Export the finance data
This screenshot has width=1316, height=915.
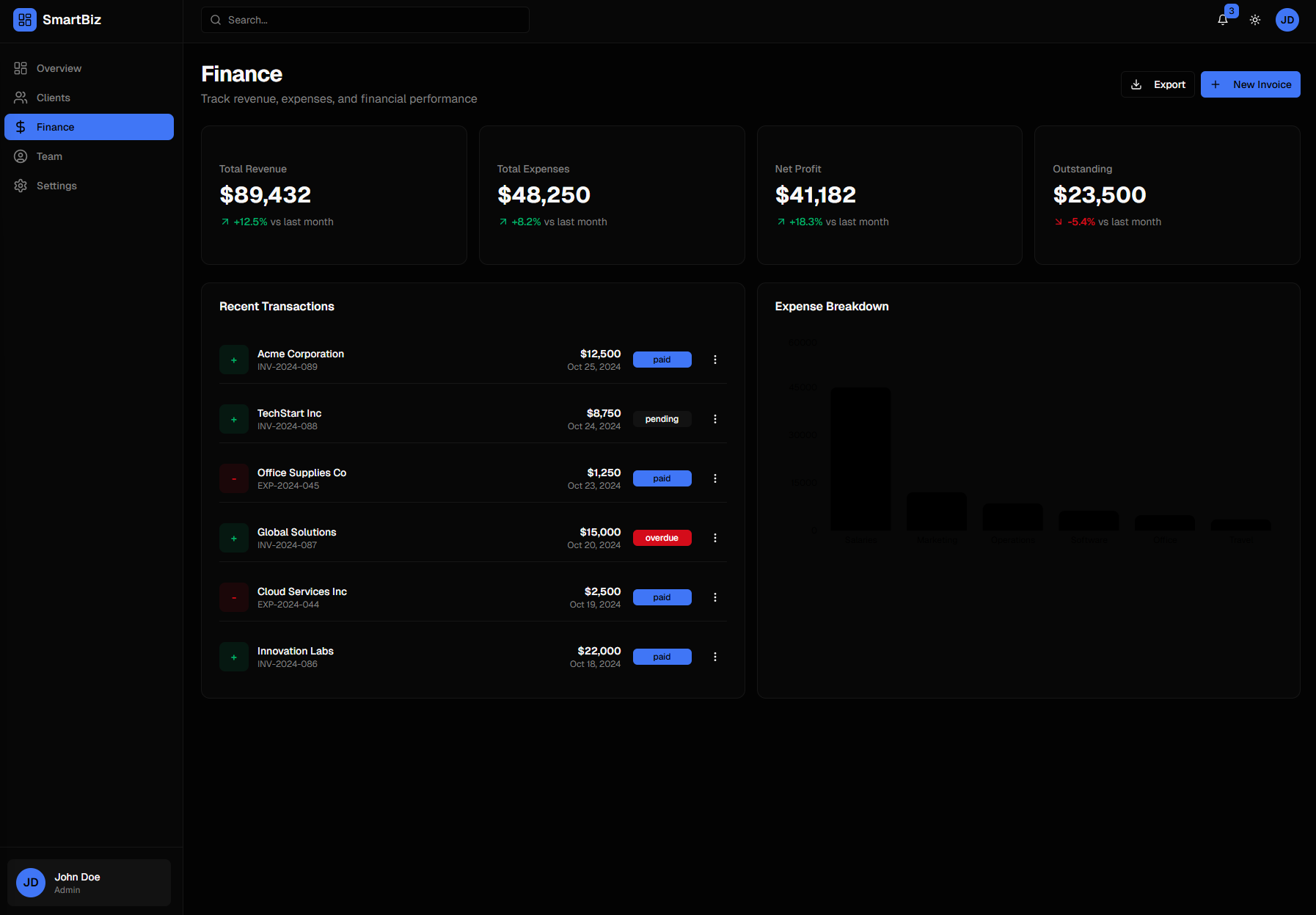tap(1158, 84)
